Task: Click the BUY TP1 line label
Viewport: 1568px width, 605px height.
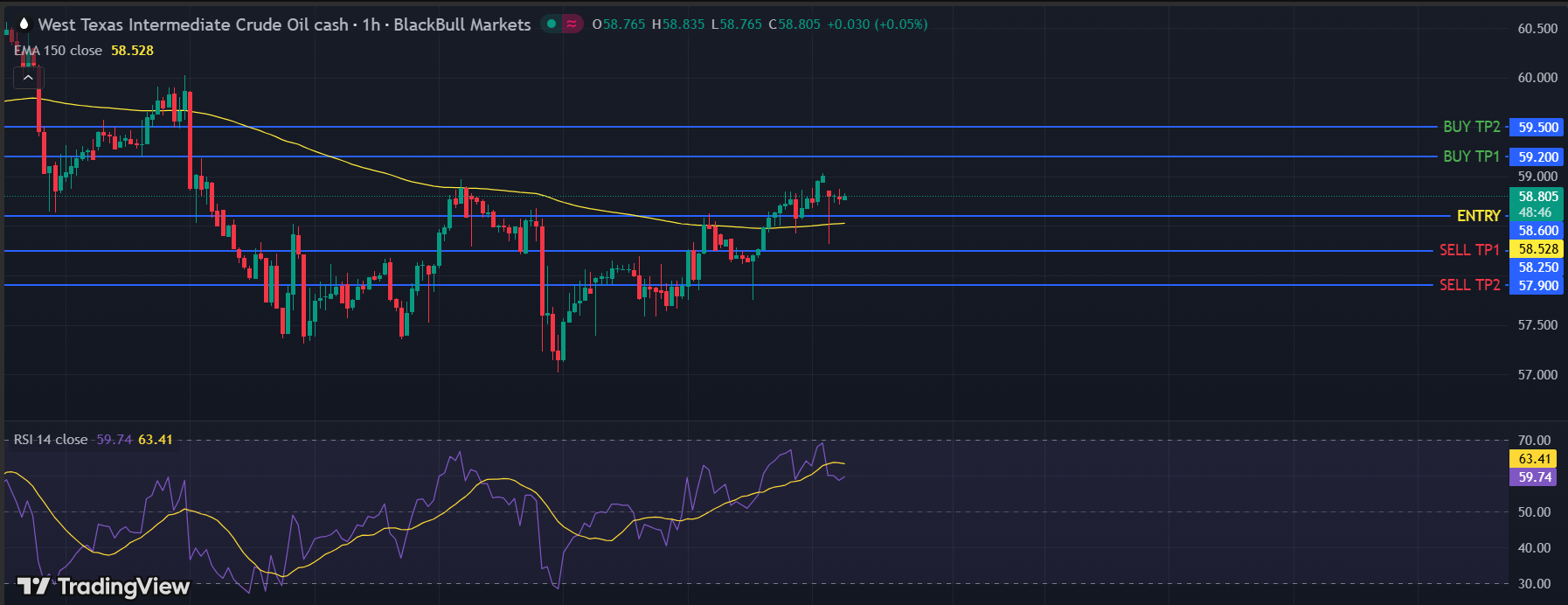Action: (x=1471, y=156)
